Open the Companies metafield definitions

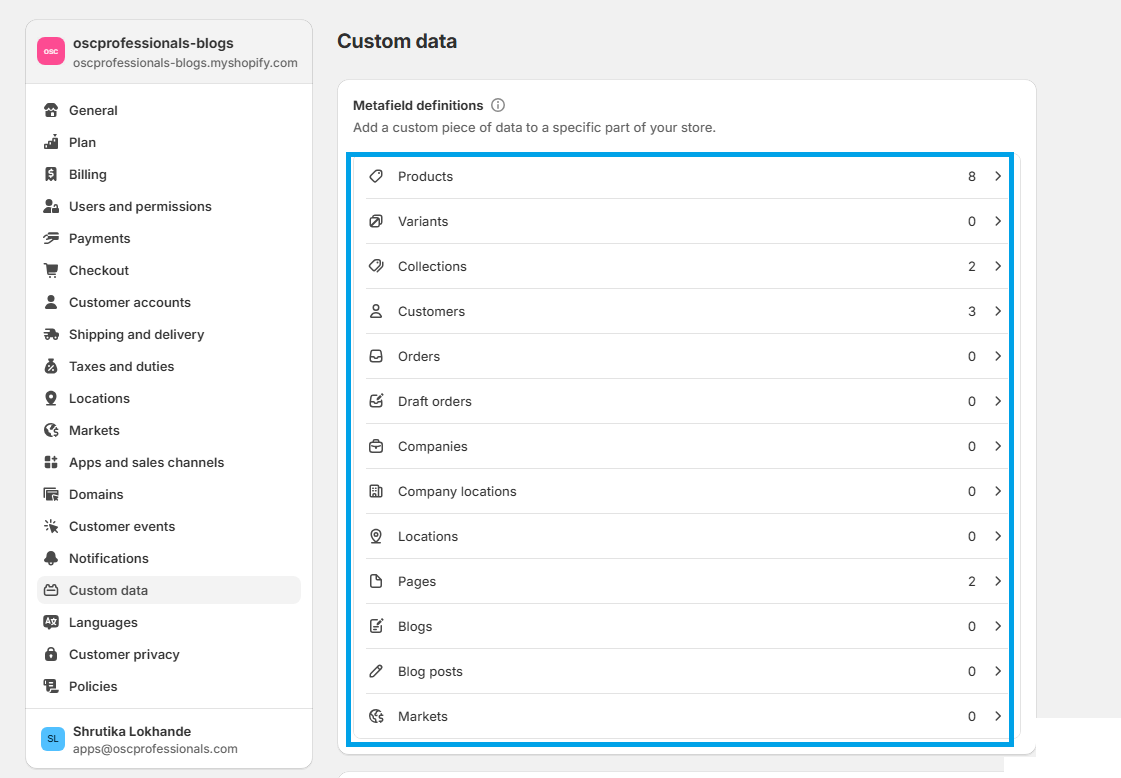(x=433, y=446)
